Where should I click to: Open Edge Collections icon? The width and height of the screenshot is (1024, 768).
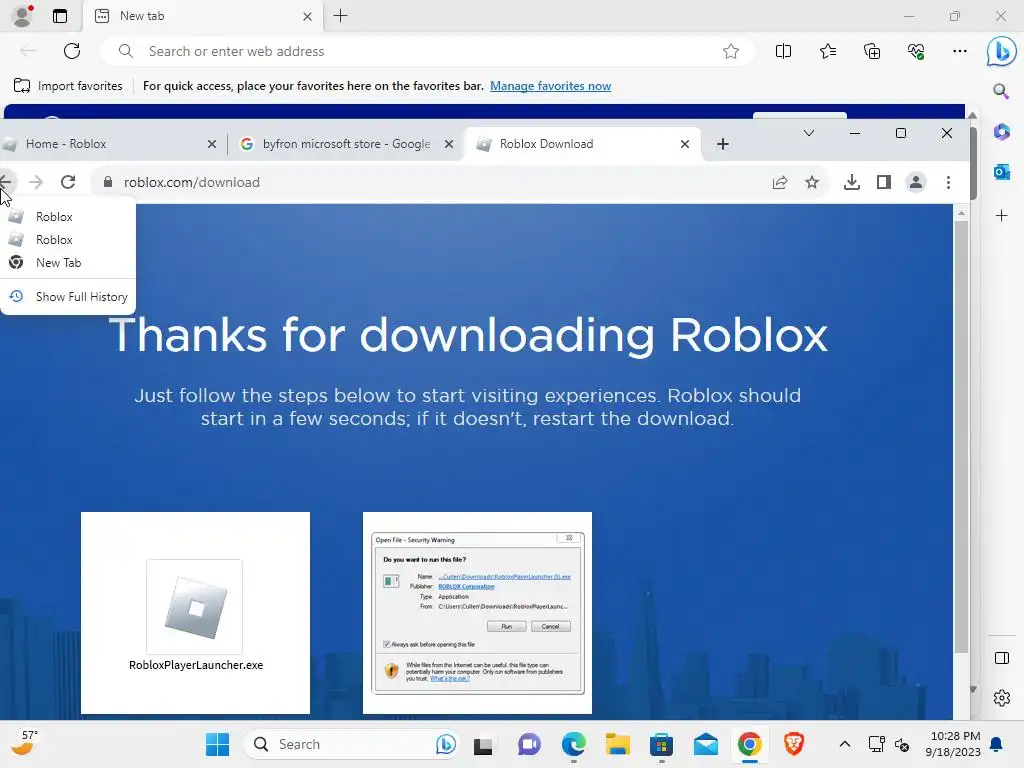[x=872, y=51]
